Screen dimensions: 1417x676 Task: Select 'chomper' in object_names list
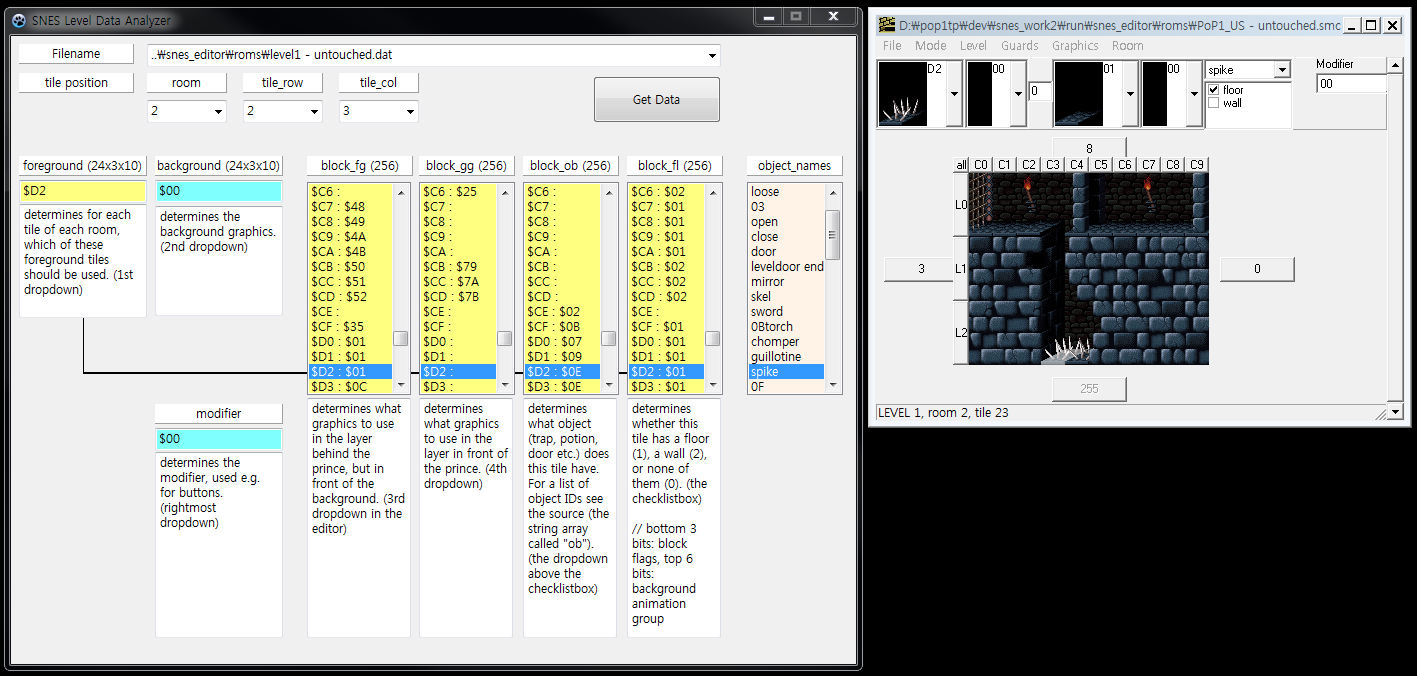[x=786, y=342]
